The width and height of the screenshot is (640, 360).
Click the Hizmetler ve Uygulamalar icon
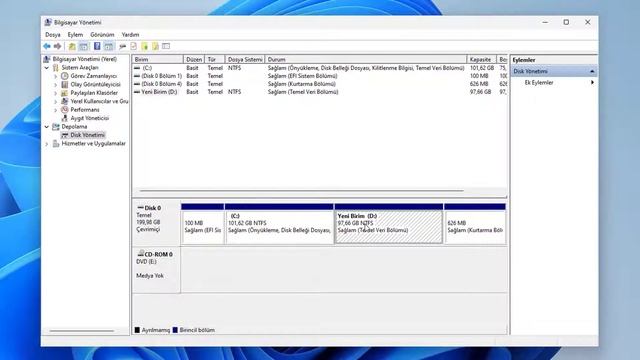(56, 144)
